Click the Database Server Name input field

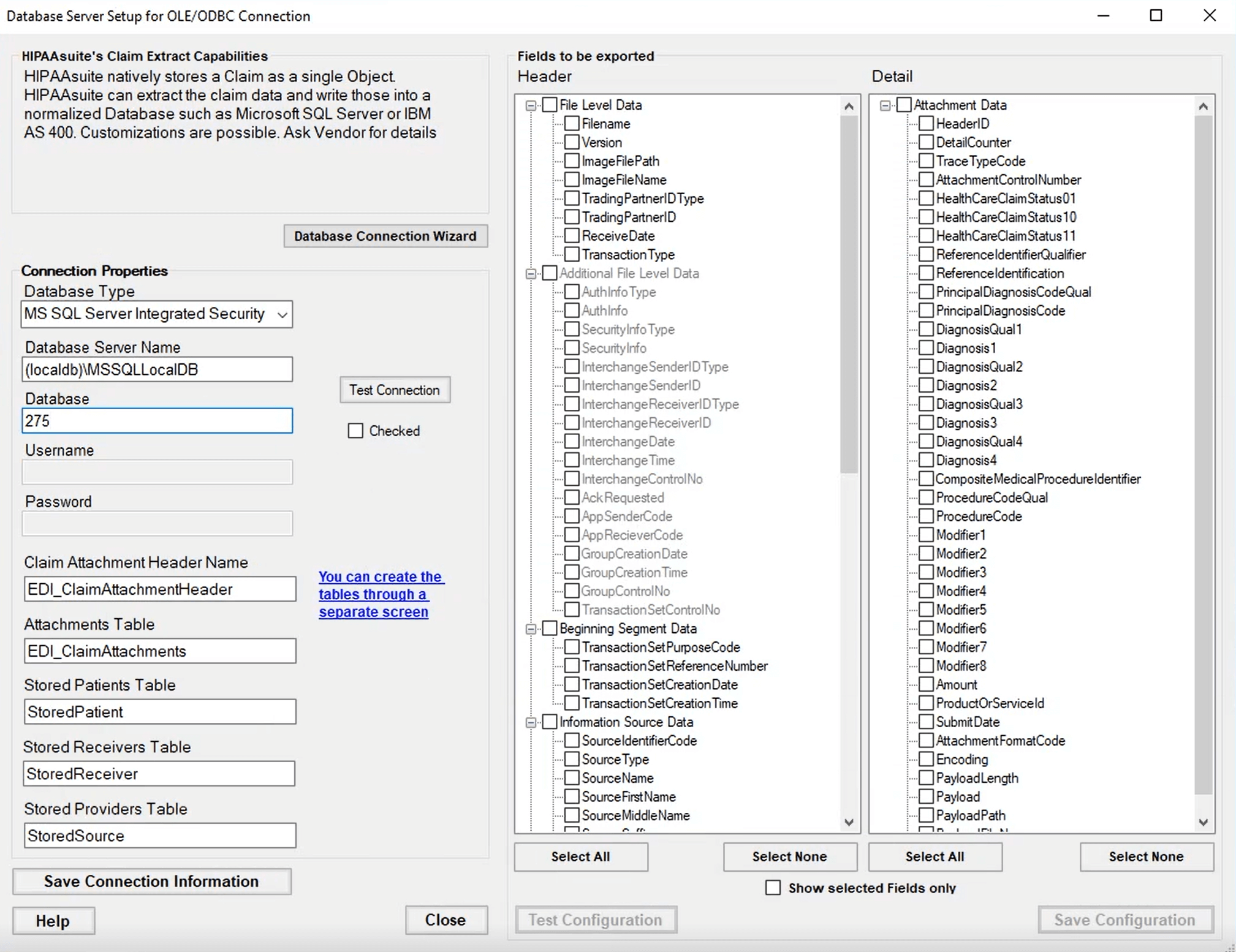point(157,369)
